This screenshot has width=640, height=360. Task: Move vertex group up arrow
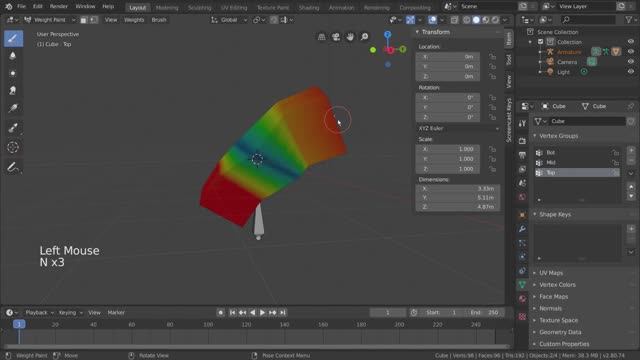(631, 187)
